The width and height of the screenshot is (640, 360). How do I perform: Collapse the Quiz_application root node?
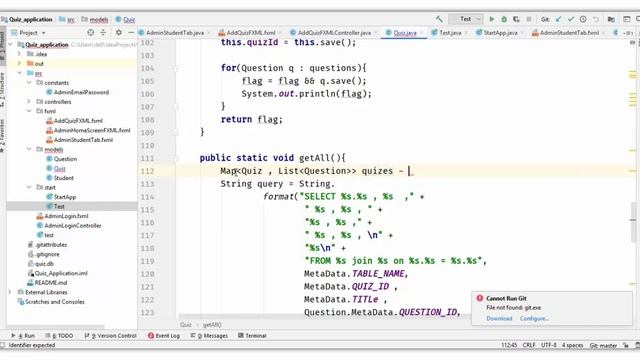(x=11, y=44)
